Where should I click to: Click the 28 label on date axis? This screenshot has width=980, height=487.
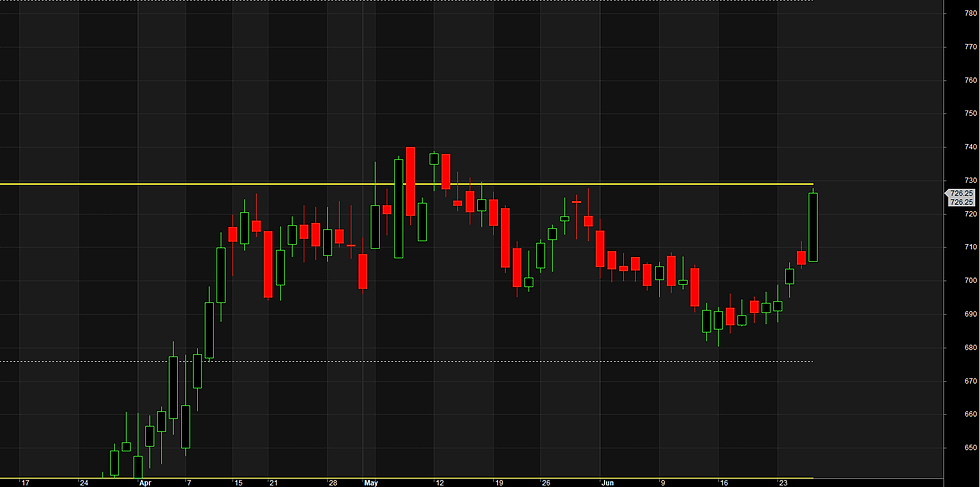(x=333, y=483)
